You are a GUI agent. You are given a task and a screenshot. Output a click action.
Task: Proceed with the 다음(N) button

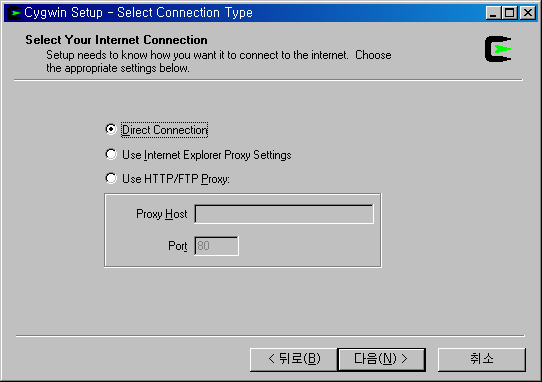click(x=381, y=360)
